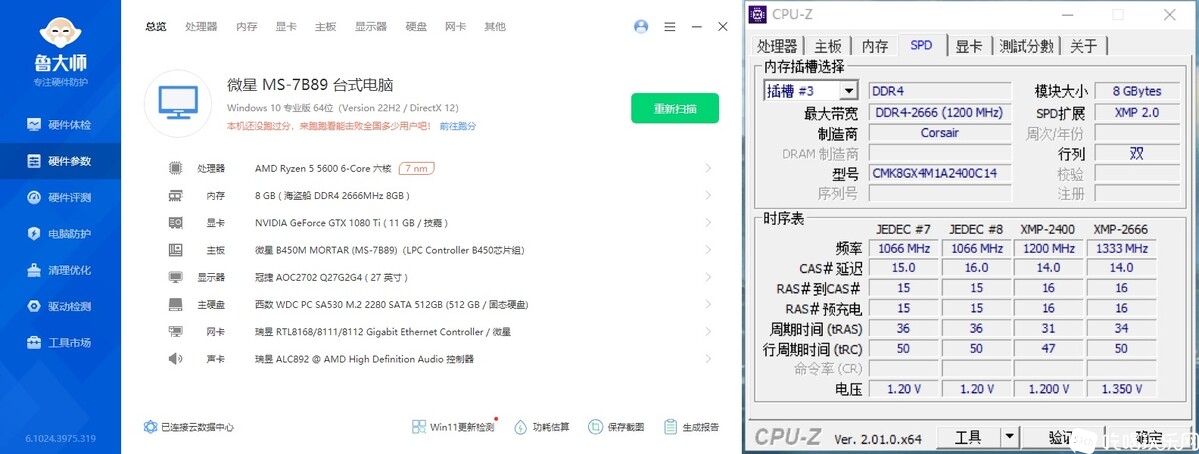Click the user account icon
1199x454 pixels.
coord(641,27)
